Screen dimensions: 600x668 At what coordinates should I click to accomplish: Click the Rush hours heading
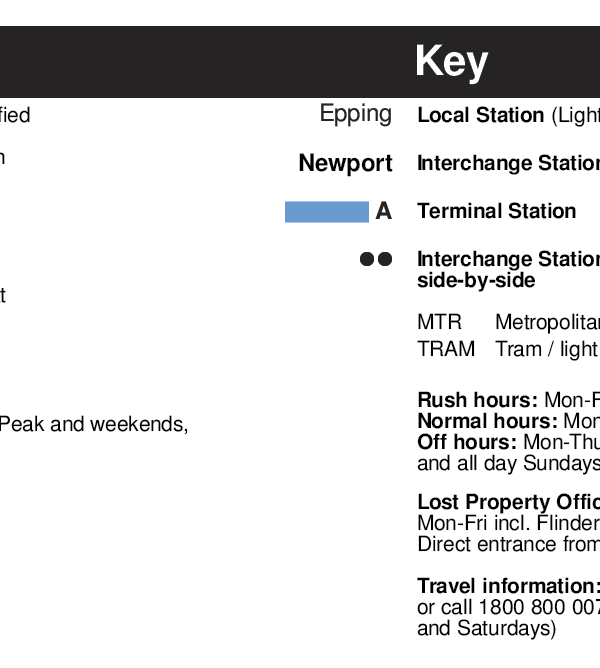click(478, 400)
